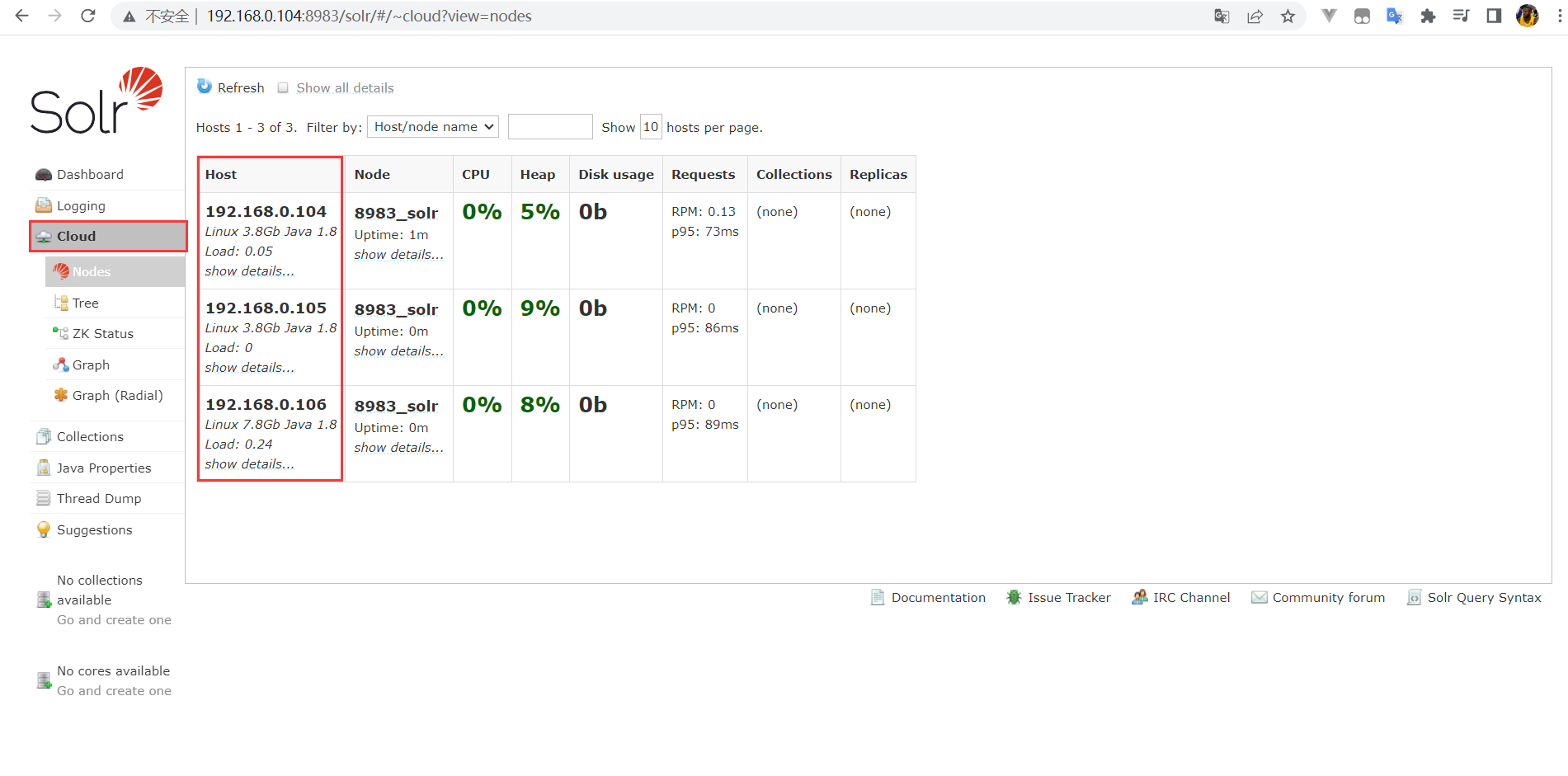The image size is (1568, 776).
Task: Click the Thread Dump icon
Action: coord(44,498)
